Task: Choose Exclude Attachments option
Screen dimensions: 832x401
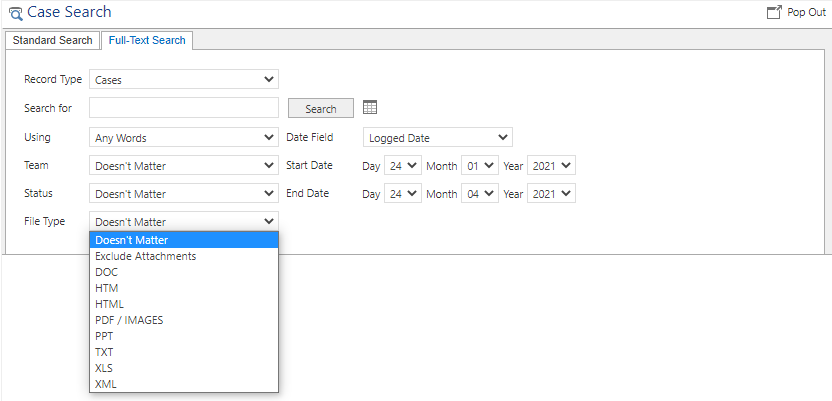Action: 184,256
